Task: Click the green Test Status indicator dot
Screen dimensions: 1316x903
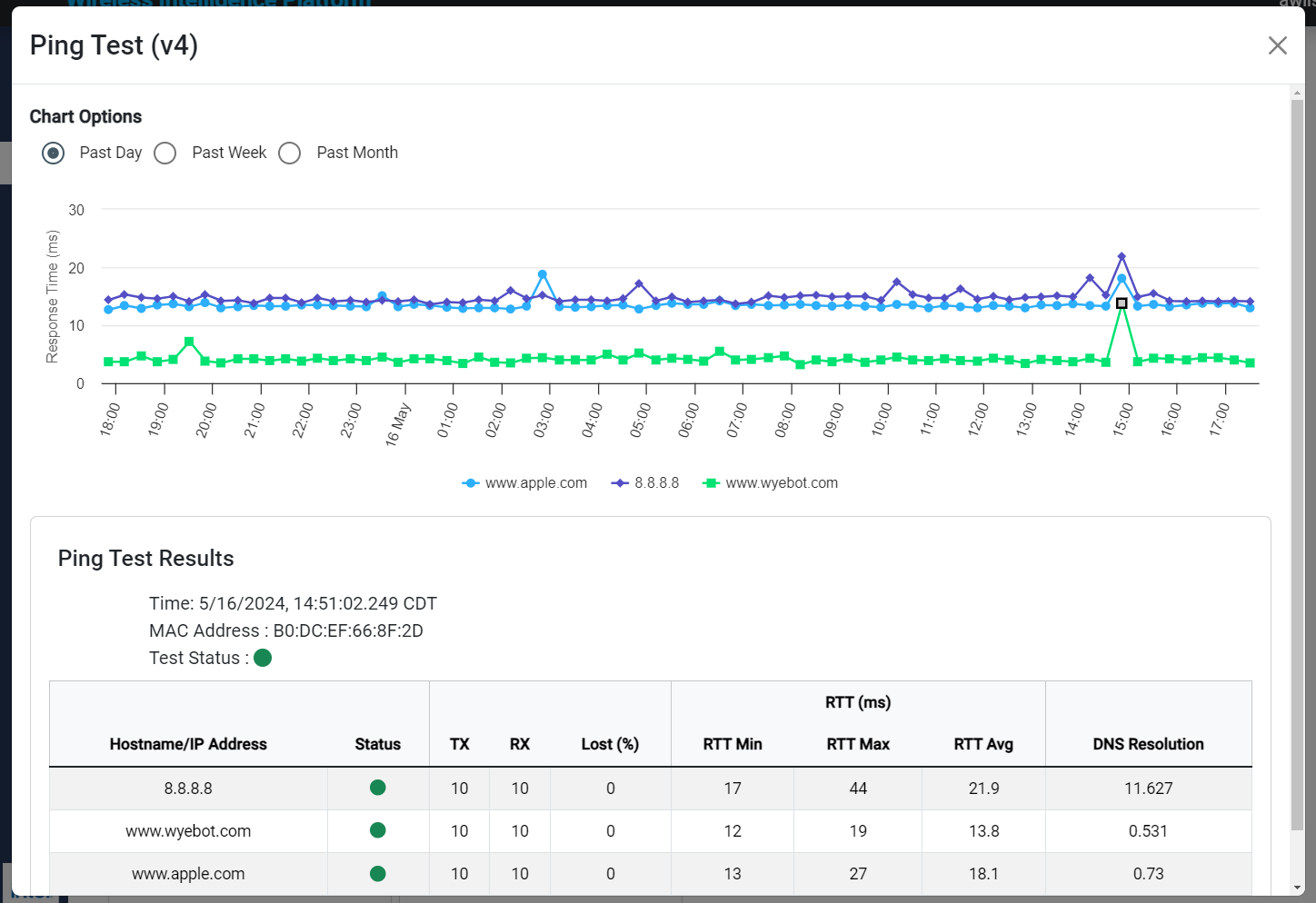Action: tap(263, 658)
